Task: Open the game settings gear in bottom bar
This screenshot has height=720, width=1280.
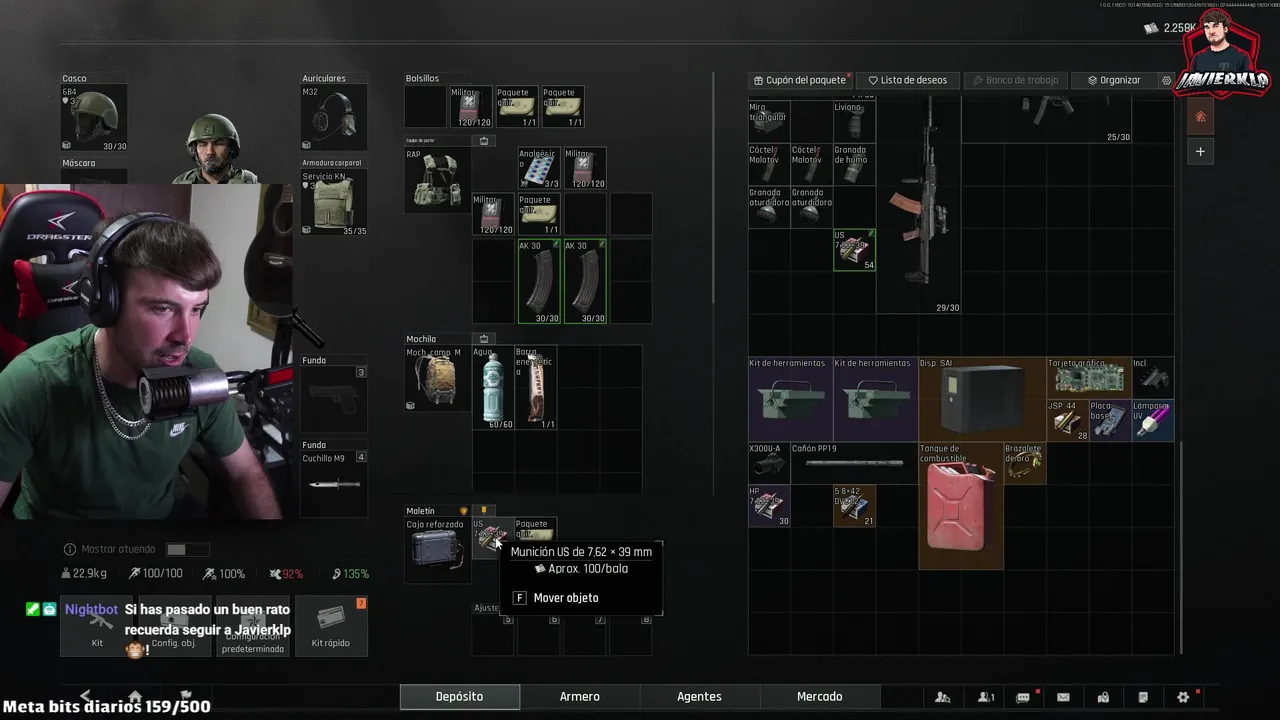Action: 1183,697
